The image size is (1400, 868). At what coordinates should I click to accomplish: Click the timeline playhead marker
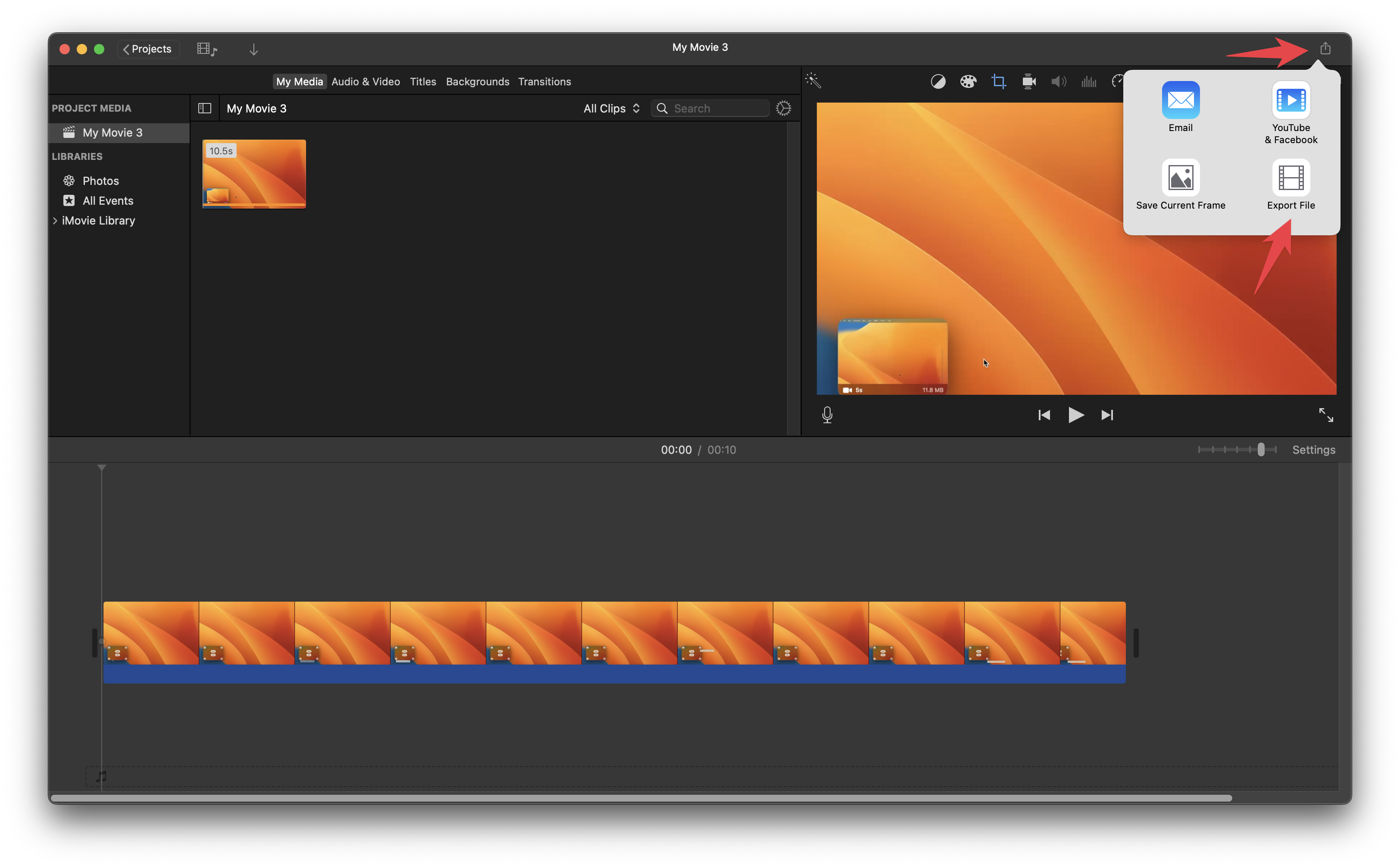pyautogui.click(x=102, y=468)
